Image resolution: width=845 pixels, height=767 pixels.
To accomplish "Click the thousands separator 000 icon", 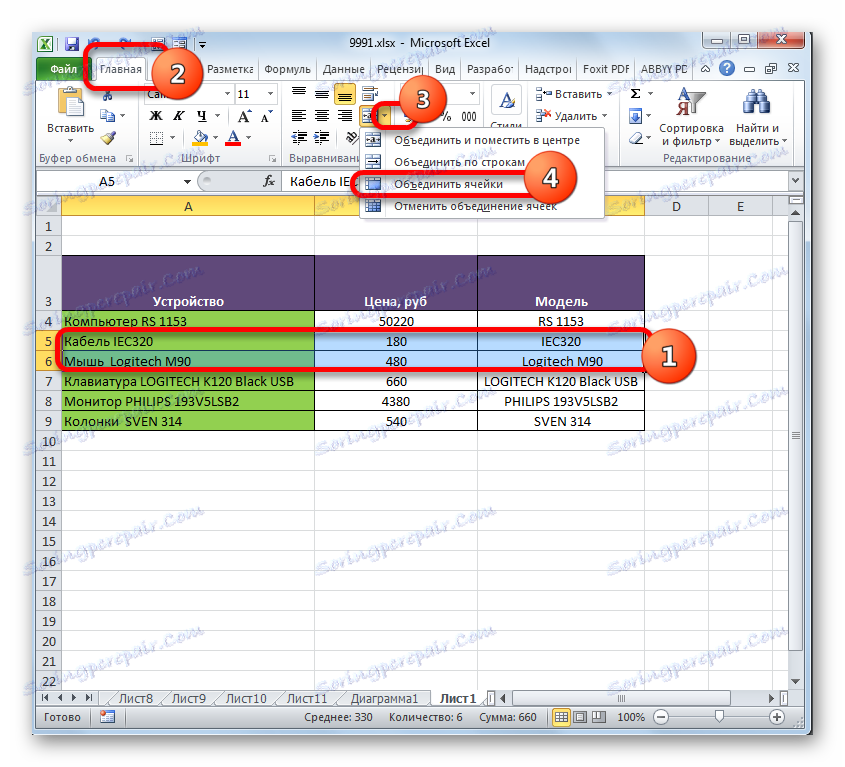I will pyautogui.click(x=468, y=116).
